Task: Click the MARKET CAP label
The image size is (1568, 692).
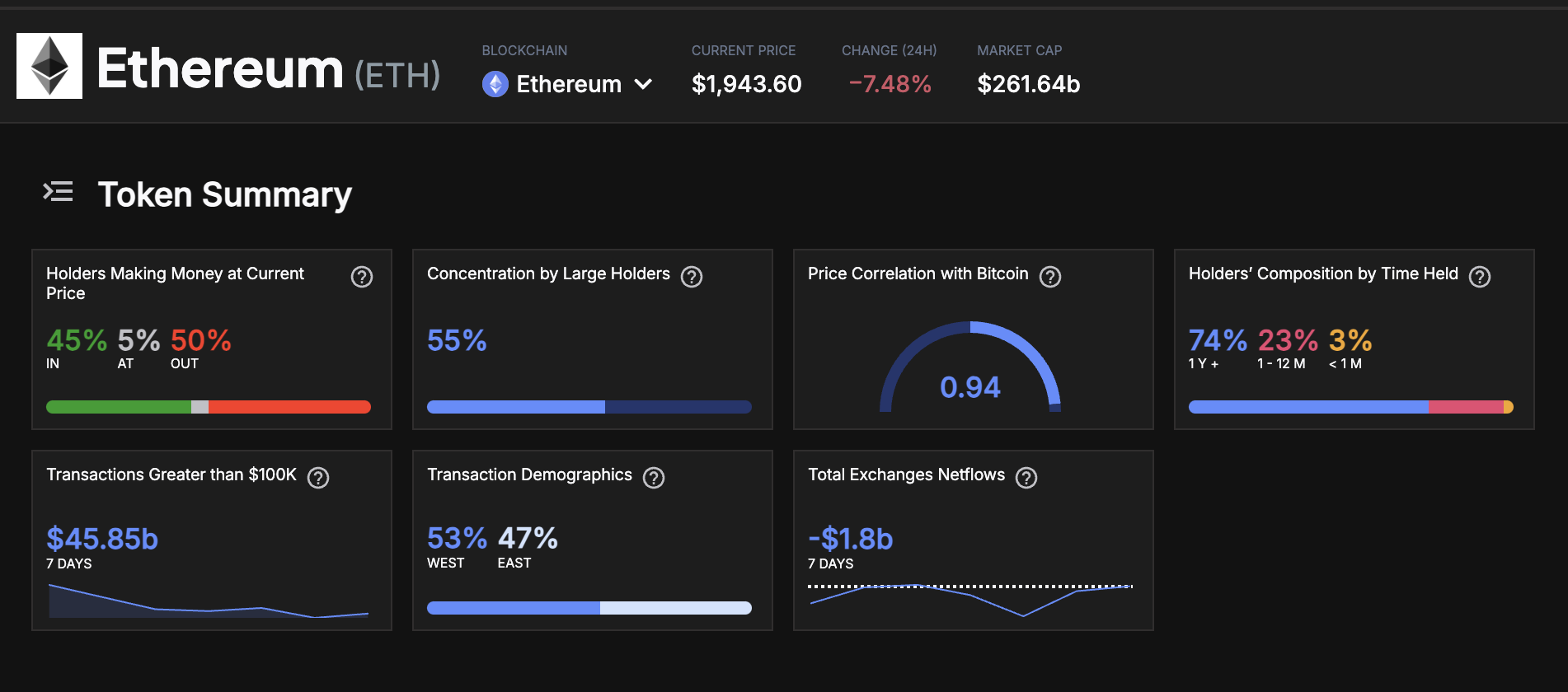Action: (1020, 50)
